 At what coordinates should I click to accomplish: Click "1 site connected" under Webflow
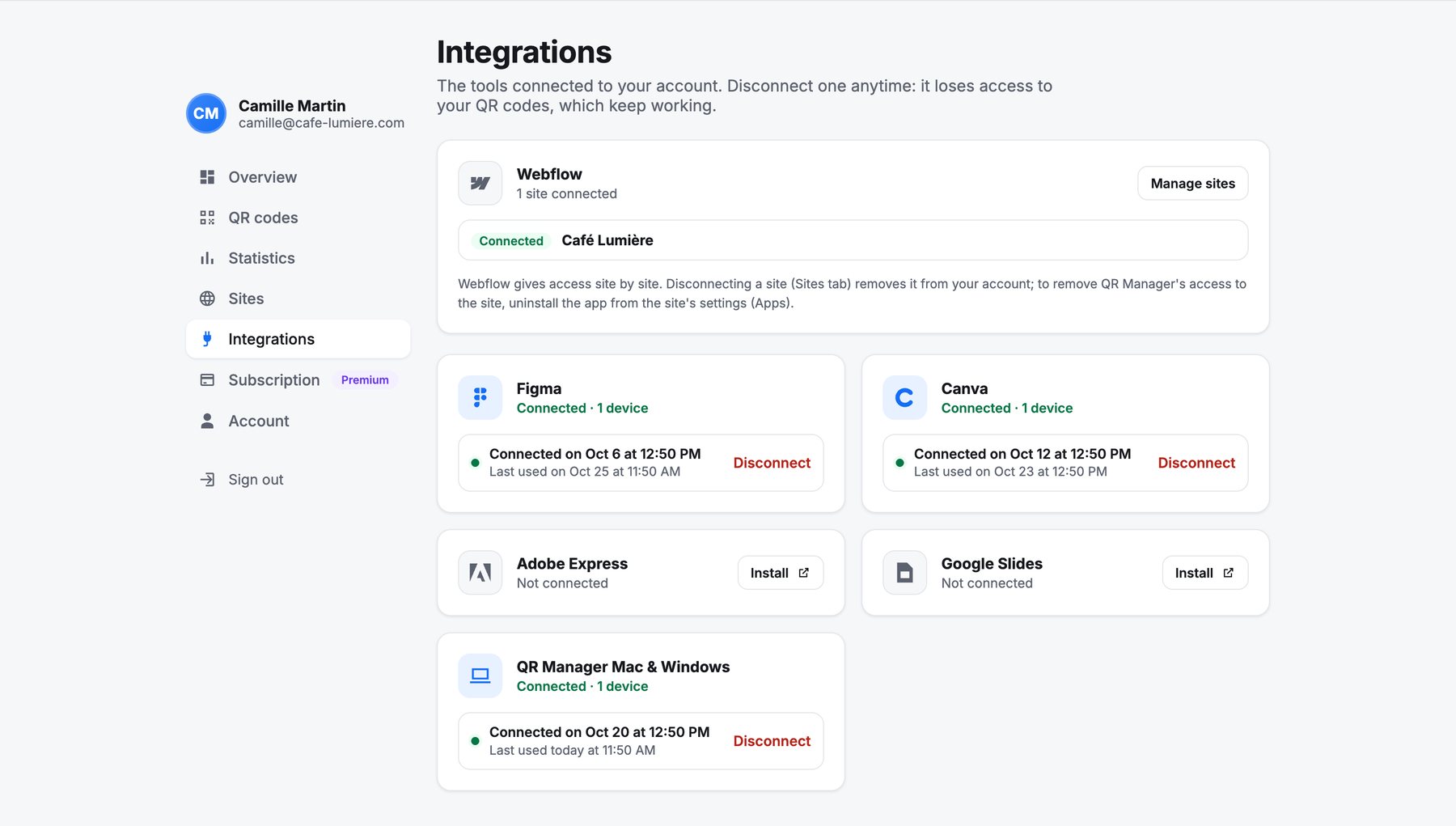[567, 194]
